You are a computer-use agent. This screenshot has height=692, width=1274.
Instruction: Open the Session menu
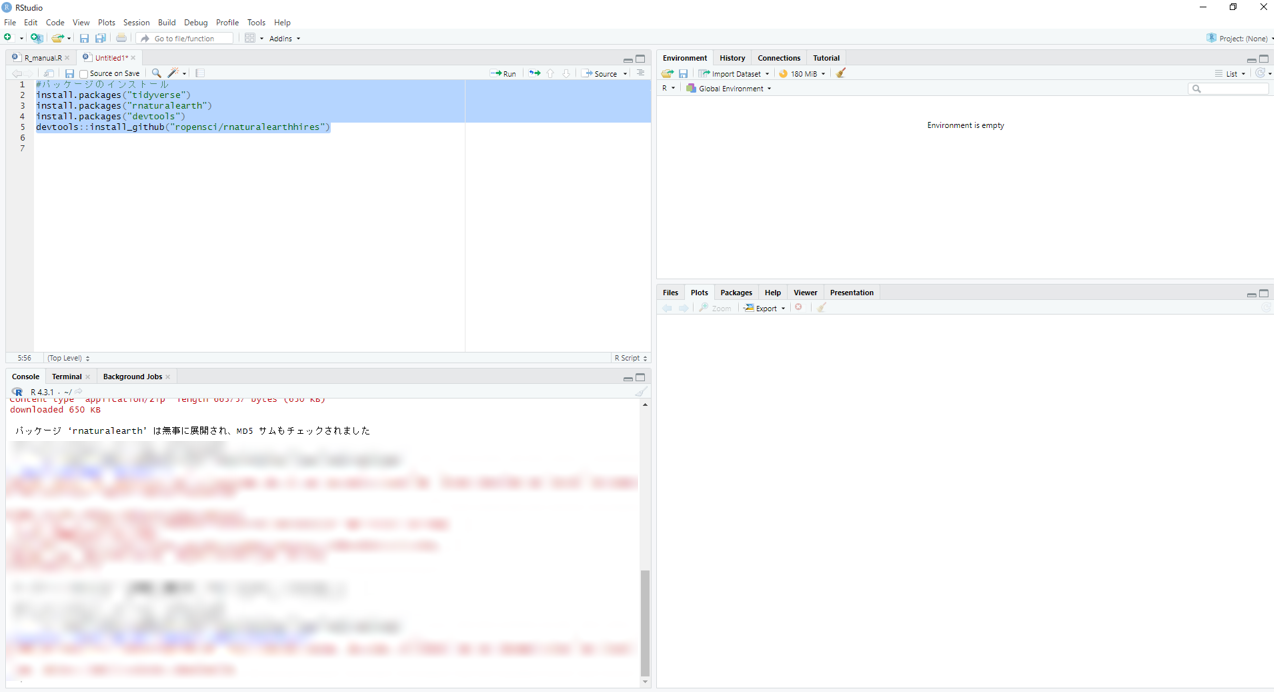[136, 22]
